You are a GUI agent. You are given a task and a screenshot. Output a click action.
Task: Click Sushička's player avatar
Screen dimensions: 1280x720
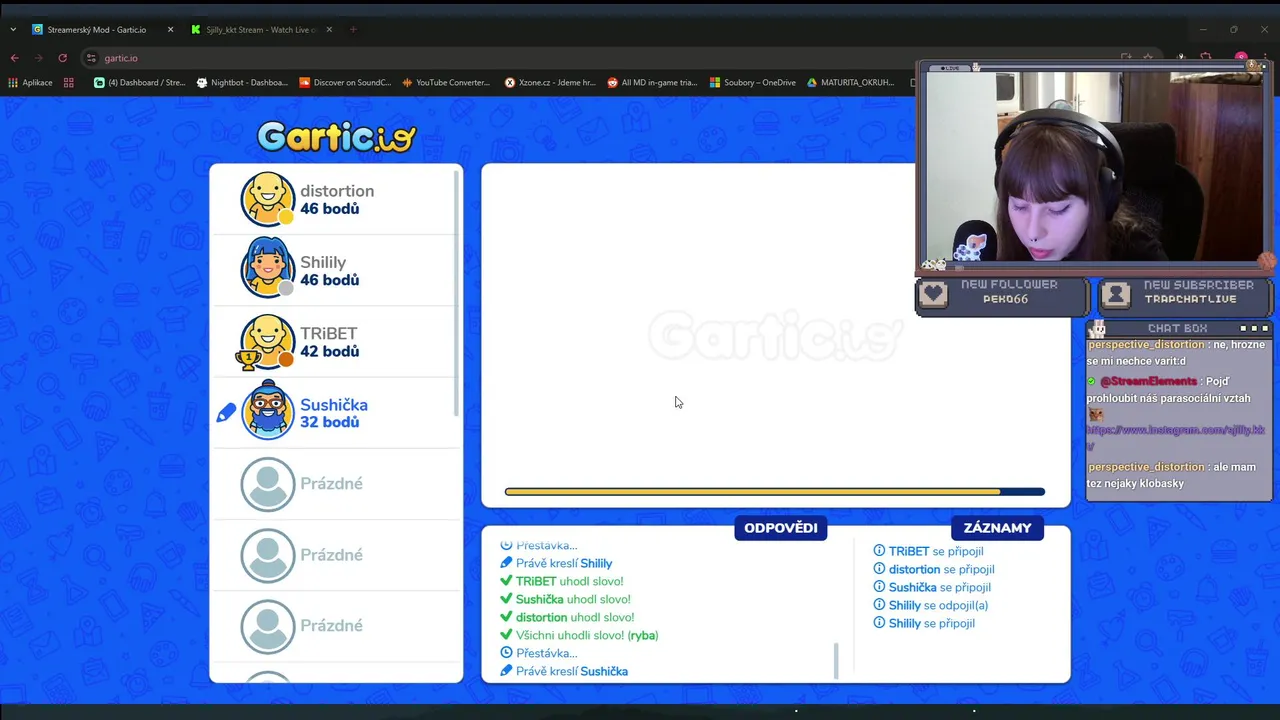[268, 411]
